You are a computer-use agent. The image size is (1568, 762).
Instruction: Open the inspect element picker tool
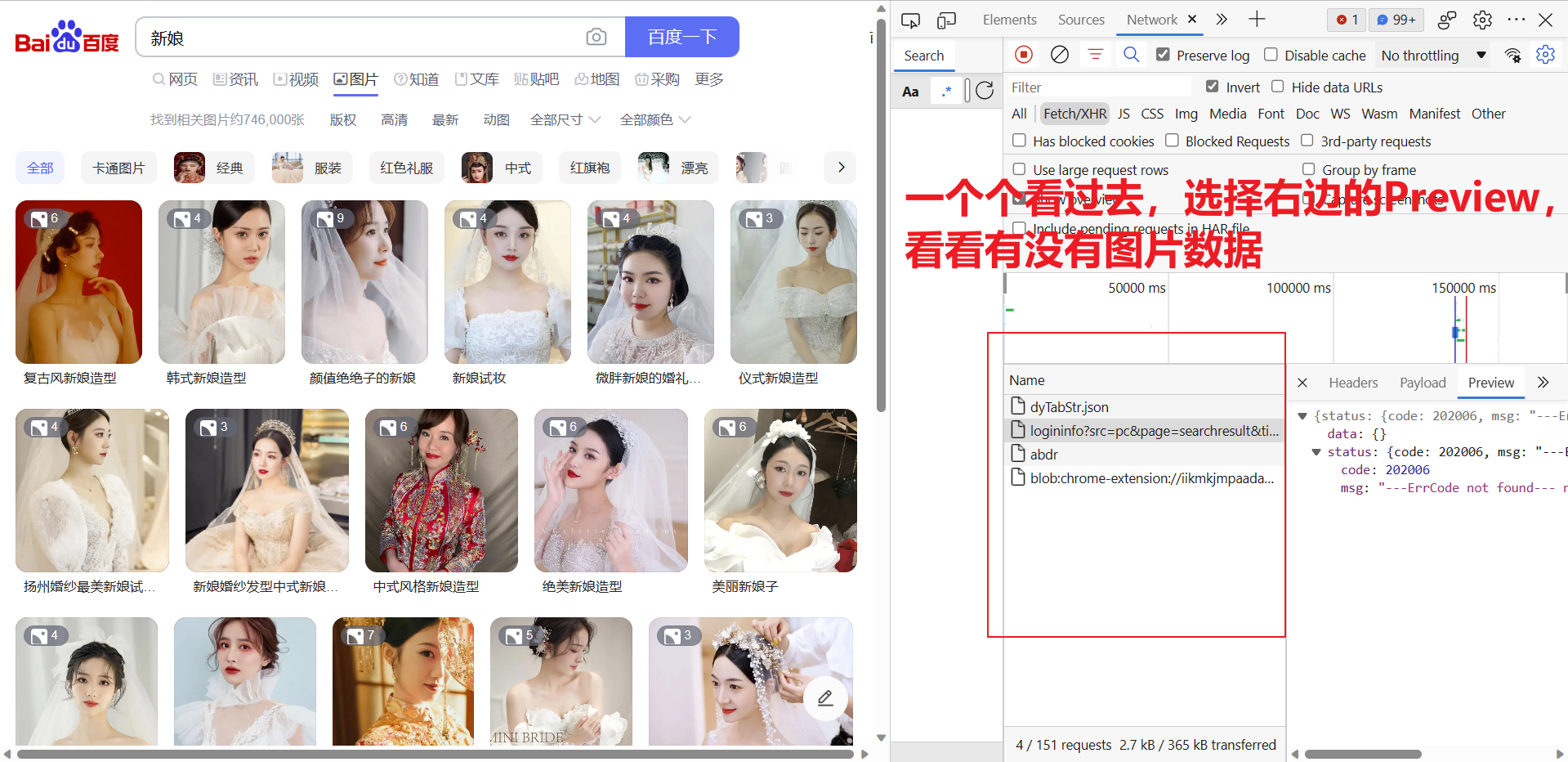pos(910,20)
